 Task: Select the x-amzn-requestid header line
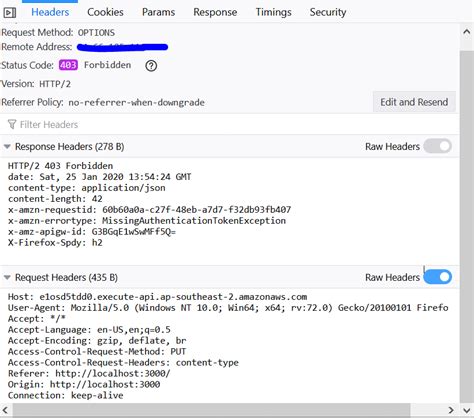pyautogui.click(x=149, y=210)
